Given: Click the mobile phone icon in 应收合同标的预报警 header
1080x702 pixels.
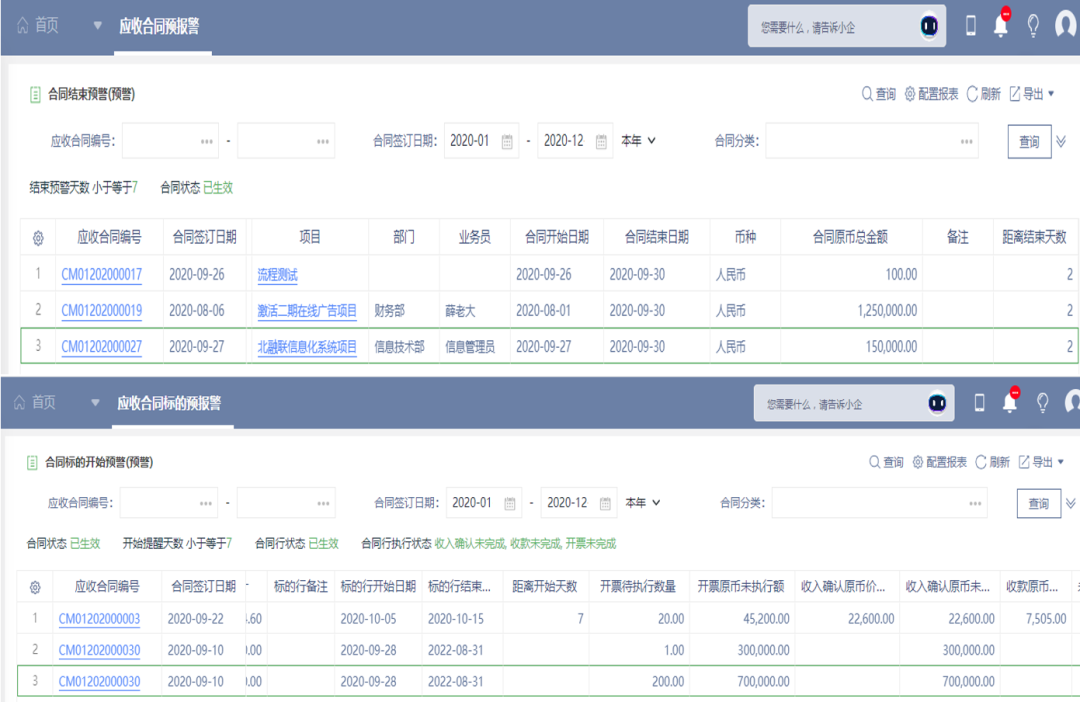Looking at the screenshot, I should coord(979,403).
